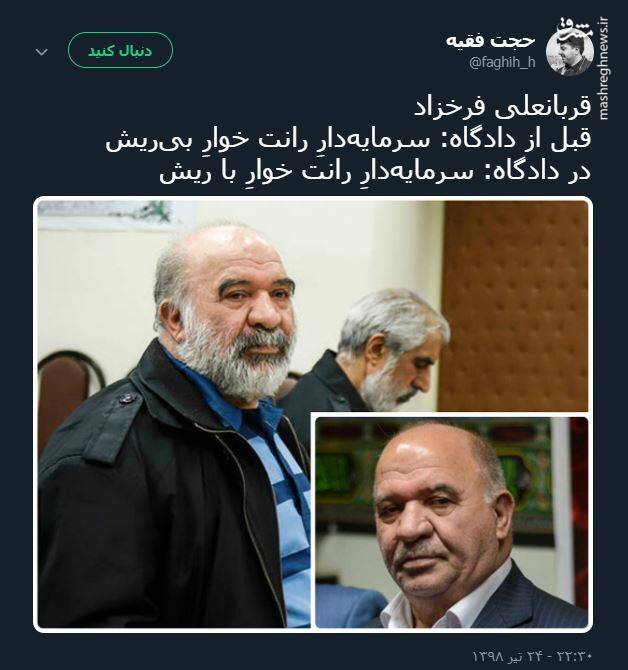Open the inset photo of man in suit

click(452, 522)
